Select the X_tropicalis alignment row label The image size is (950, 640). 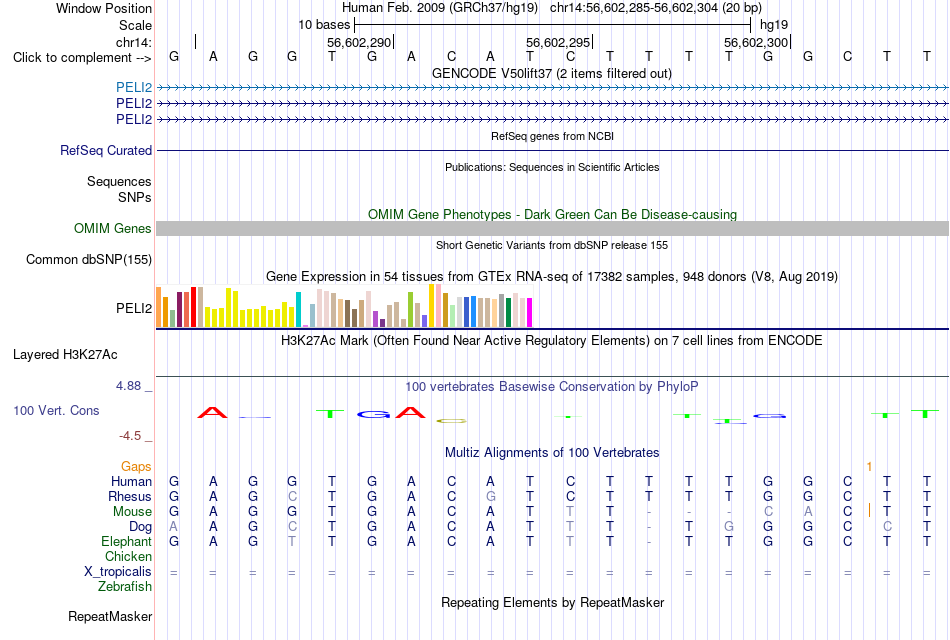[118, 572]
